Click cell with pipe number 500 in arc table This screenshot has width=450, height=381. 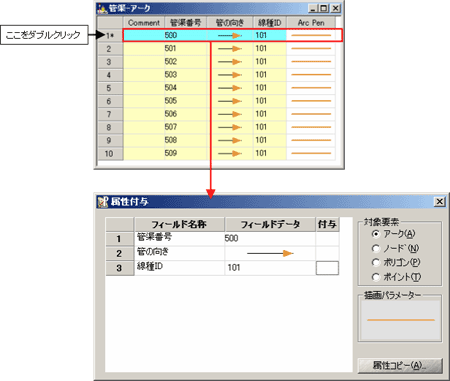click(x=186, y=35)
